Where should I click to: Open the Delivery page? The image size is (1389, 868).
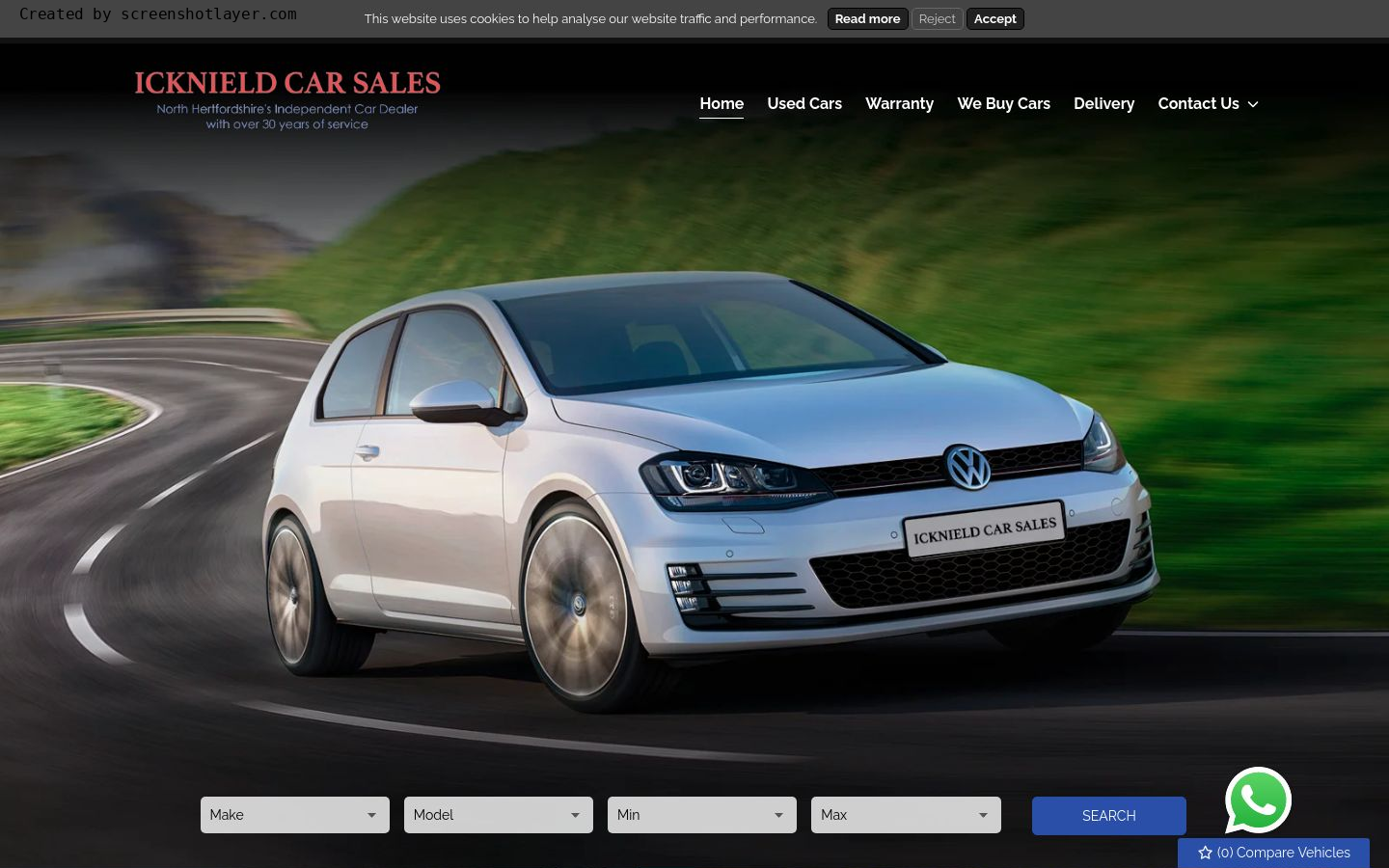[1103, 103]
